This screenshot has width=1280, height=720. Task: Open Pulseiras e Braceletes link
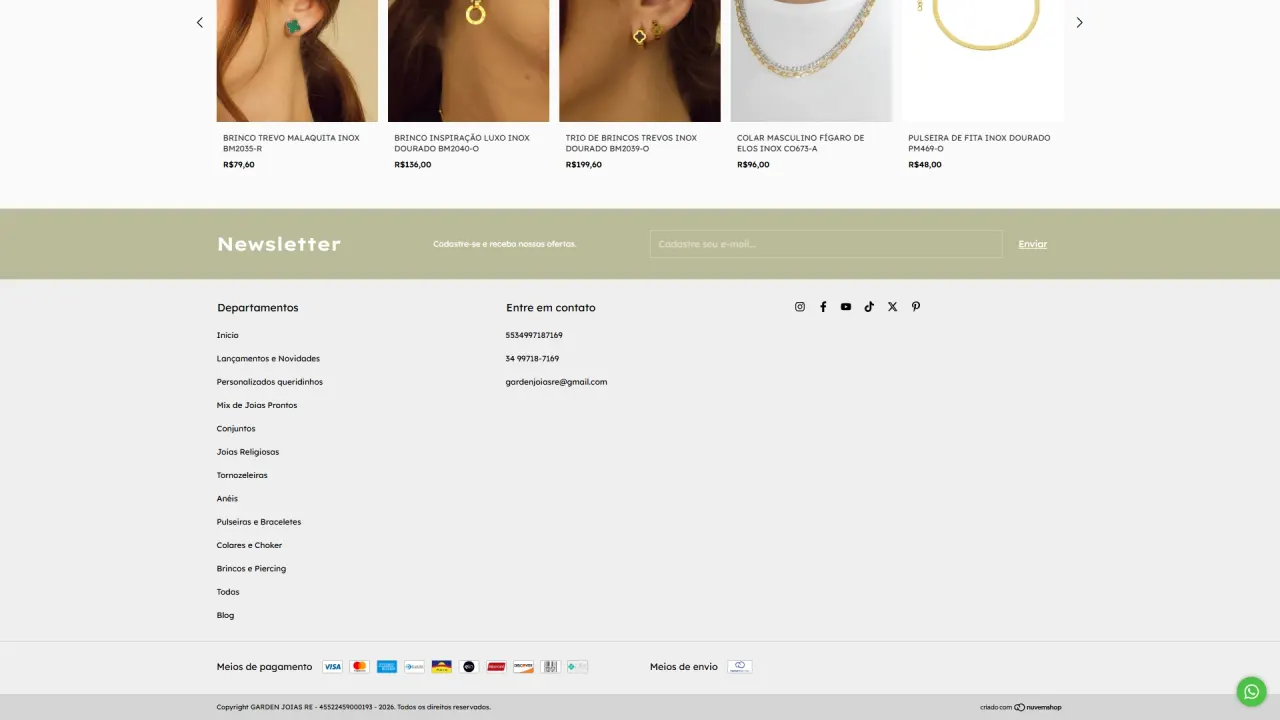(259, 522)
